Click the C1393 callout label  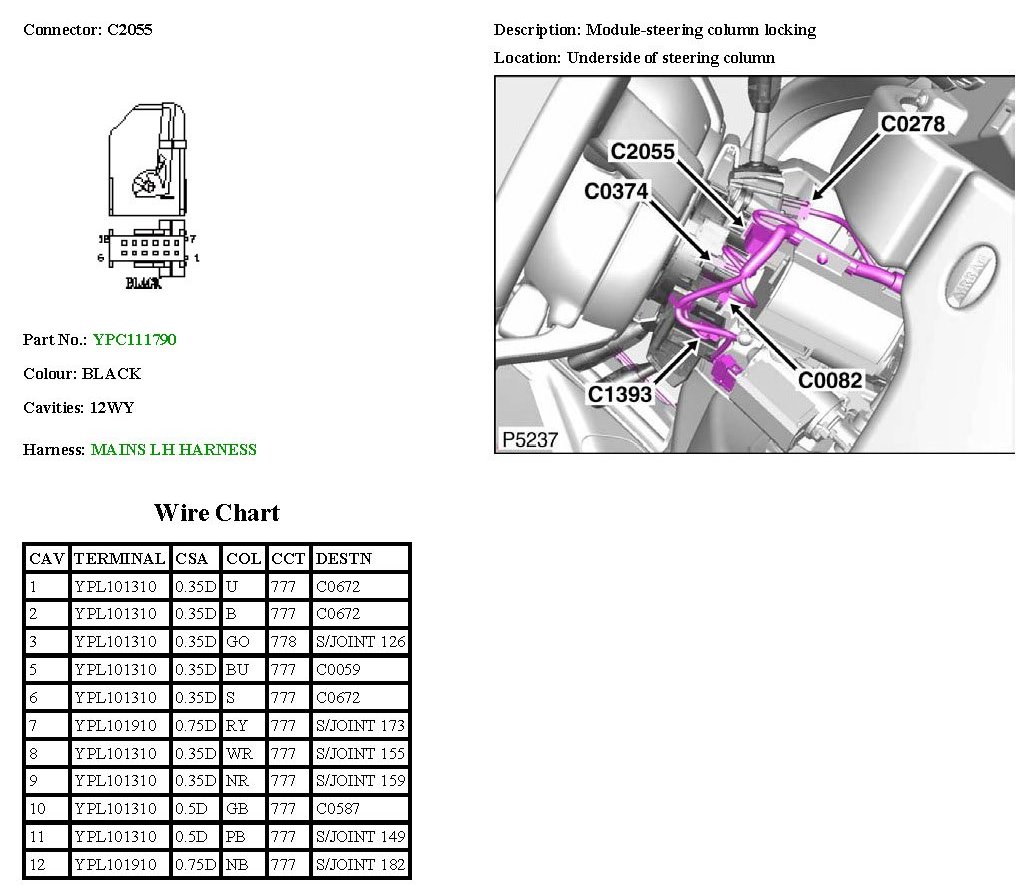pos(620,394)
